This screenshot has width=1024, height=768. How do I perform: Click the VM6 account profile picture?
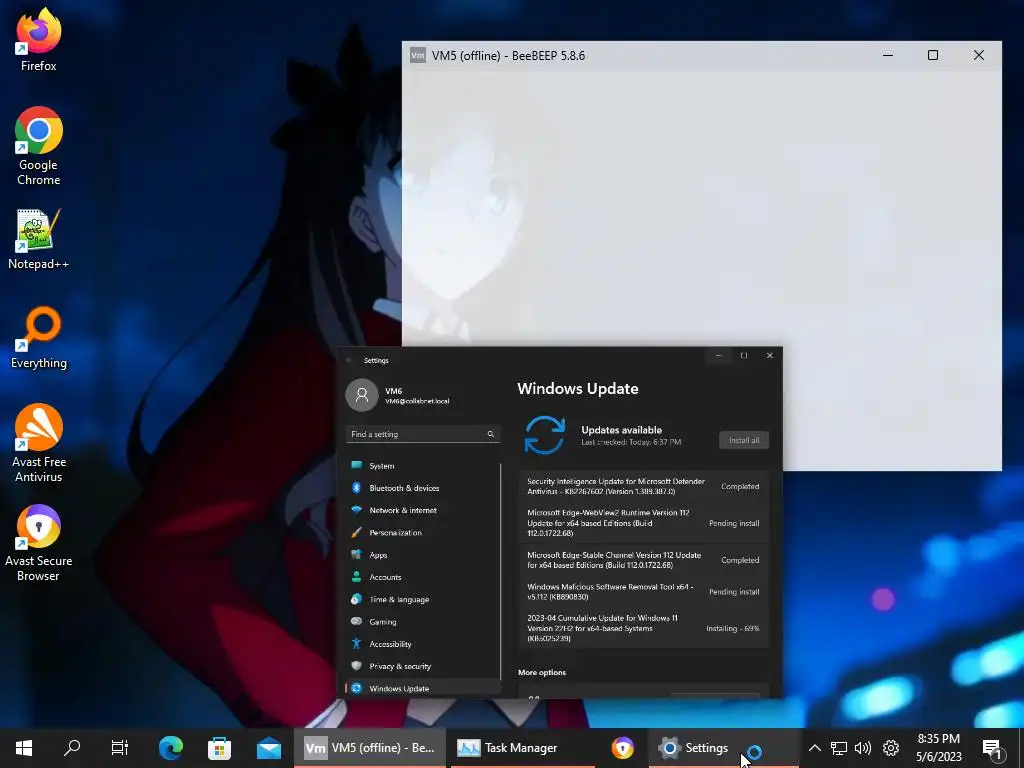(362, 395)
